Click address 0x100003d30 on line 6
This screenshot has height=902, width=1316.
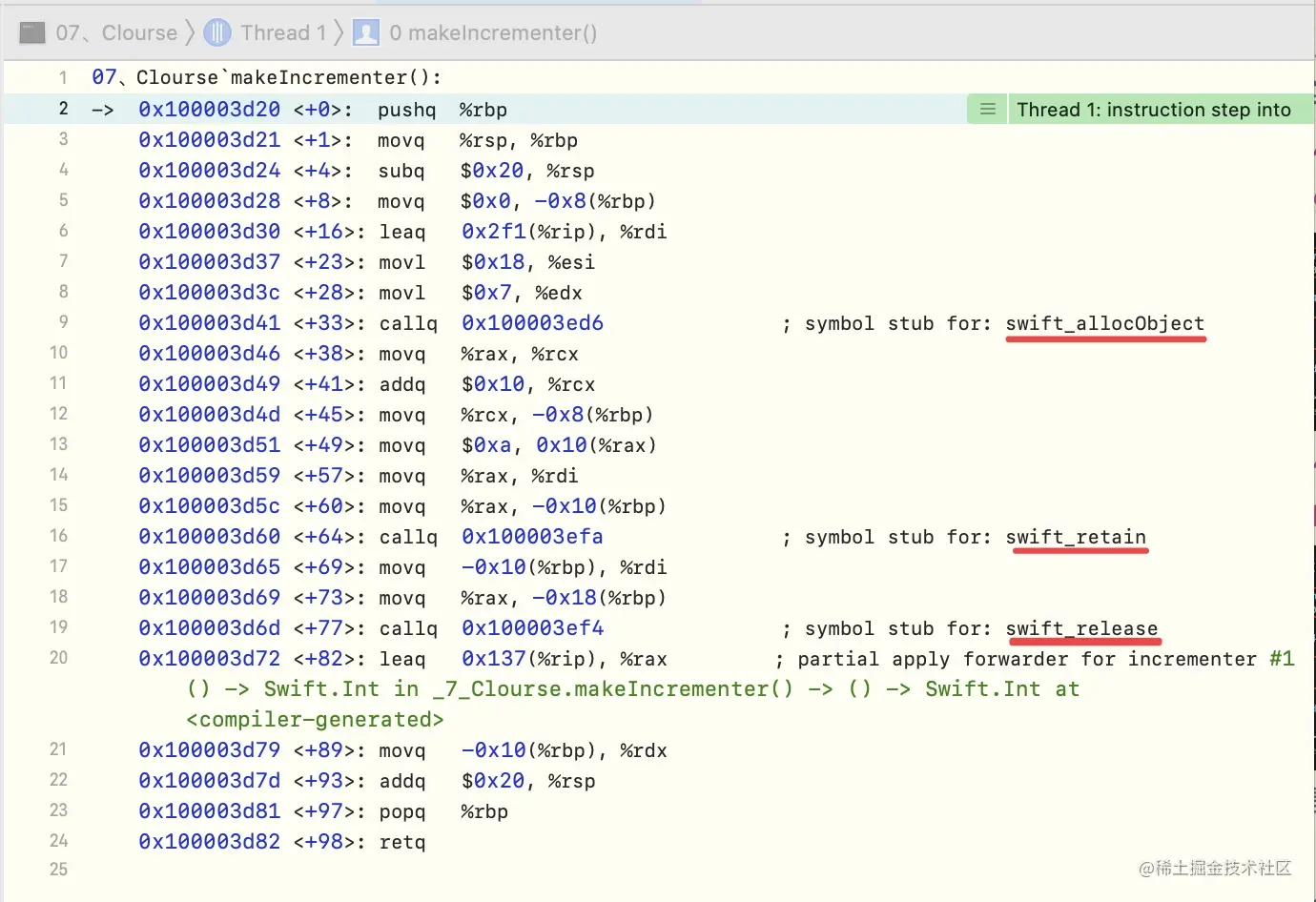point(210,232)
